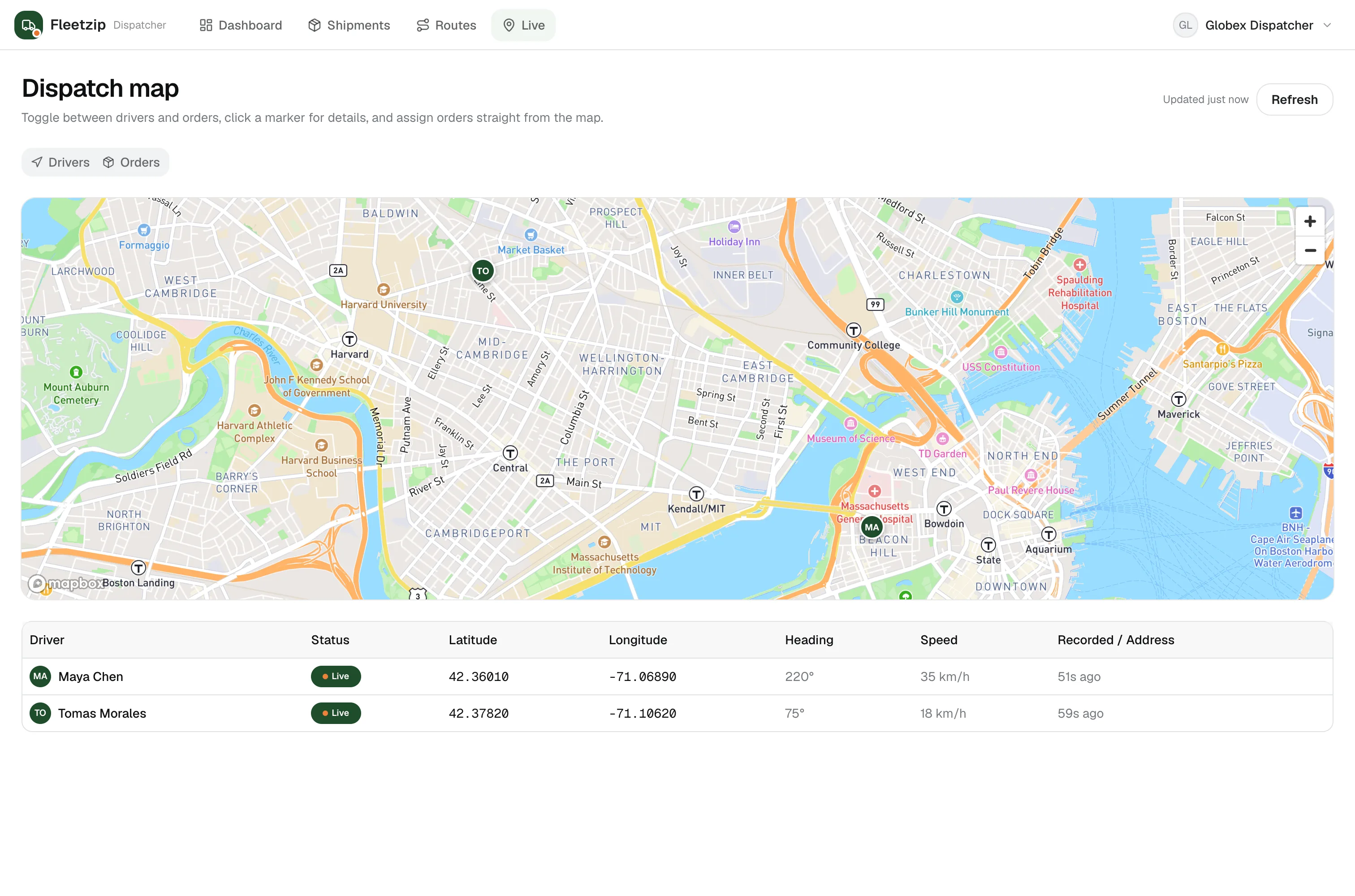Image resolution: width=1355 pixels, height=896 pixels.
Task: Click the Holiday Inn marker icon
Action: point(734,227)
